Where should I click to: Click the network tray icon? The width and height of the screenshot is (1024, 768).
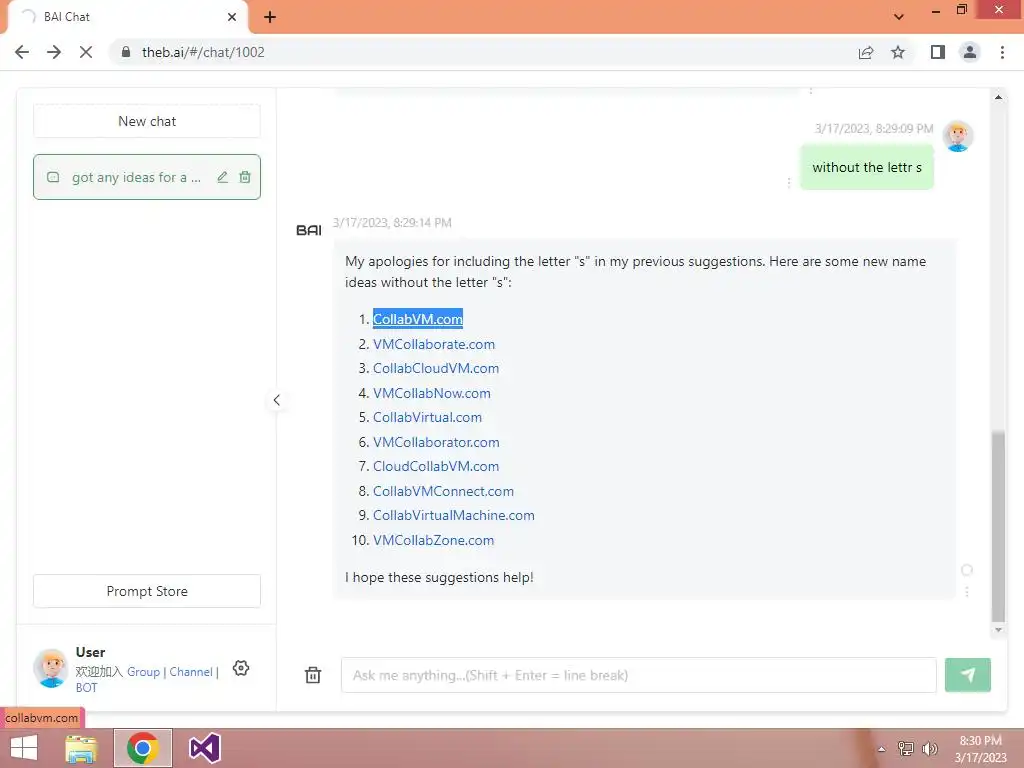906,749
